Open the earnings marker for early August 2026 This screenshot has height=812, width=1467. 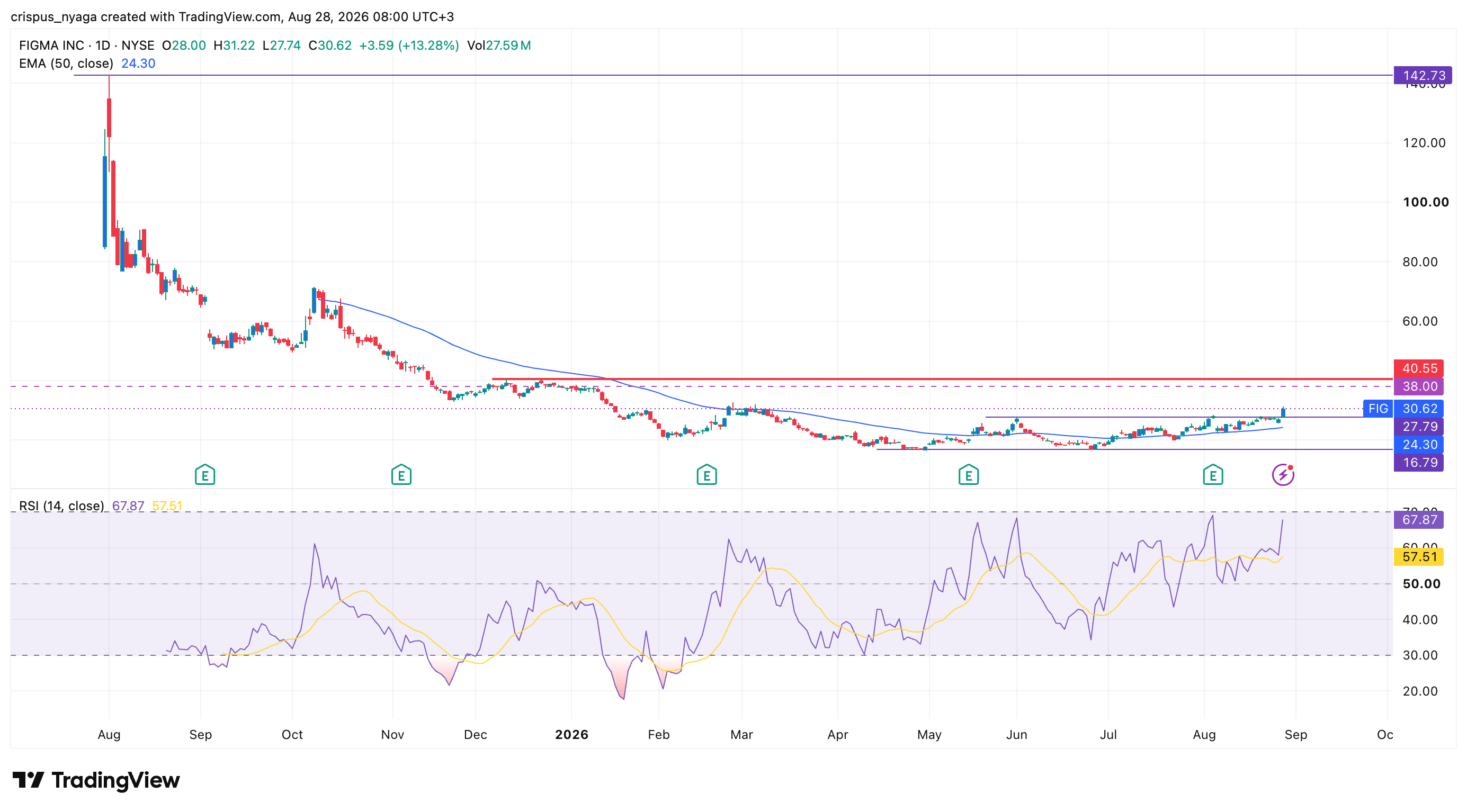tap(1213, 475)
